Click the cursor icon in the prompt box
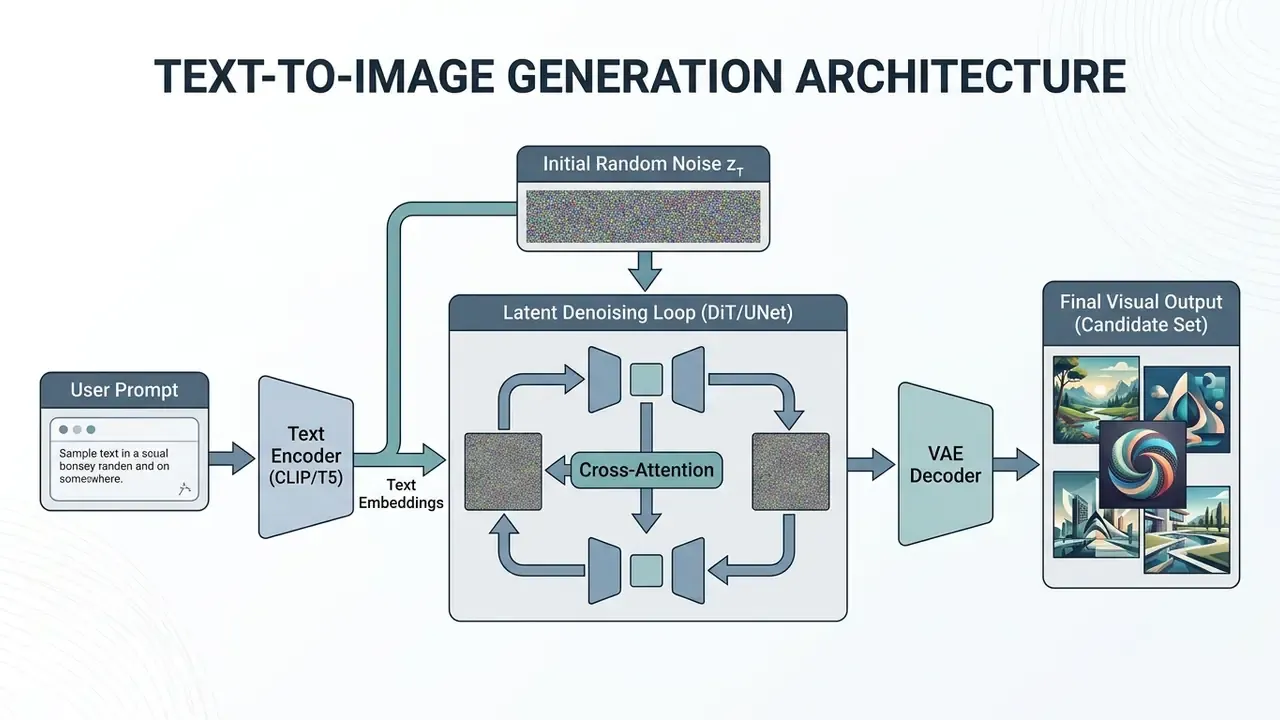This screenshot has height=720, width=1280. 183,488
